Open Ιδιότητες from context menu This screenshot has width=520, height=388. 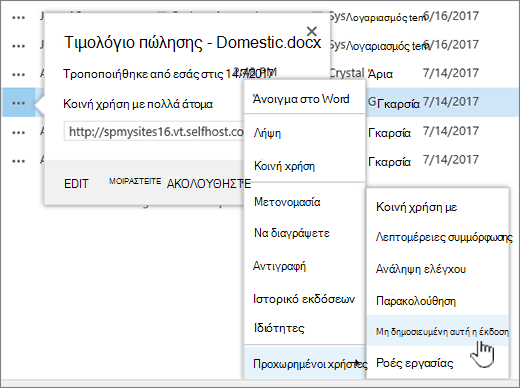305,328
